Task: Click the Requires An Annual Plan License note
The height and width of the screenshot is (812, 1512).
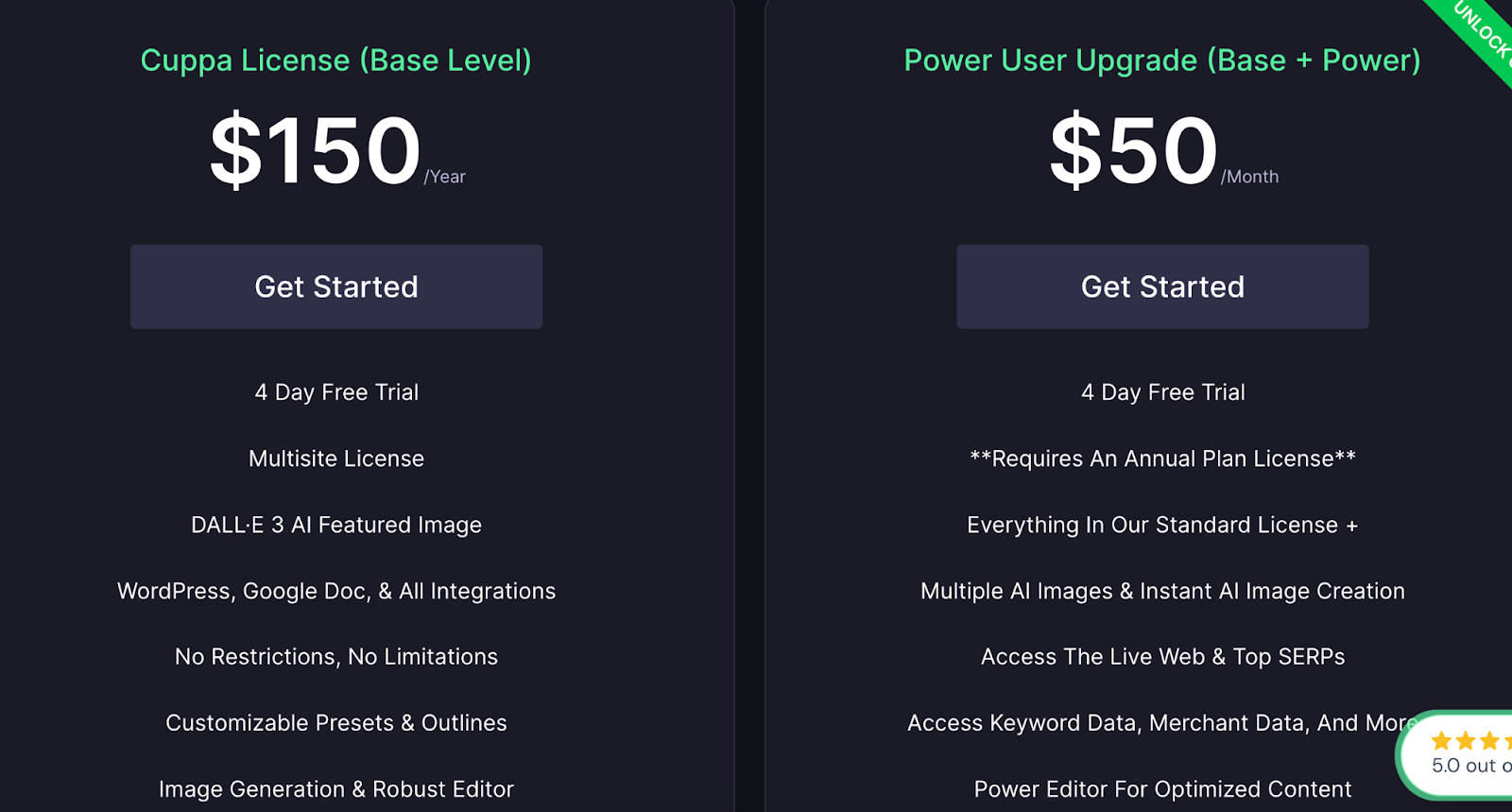Action: click(1162, 458)
